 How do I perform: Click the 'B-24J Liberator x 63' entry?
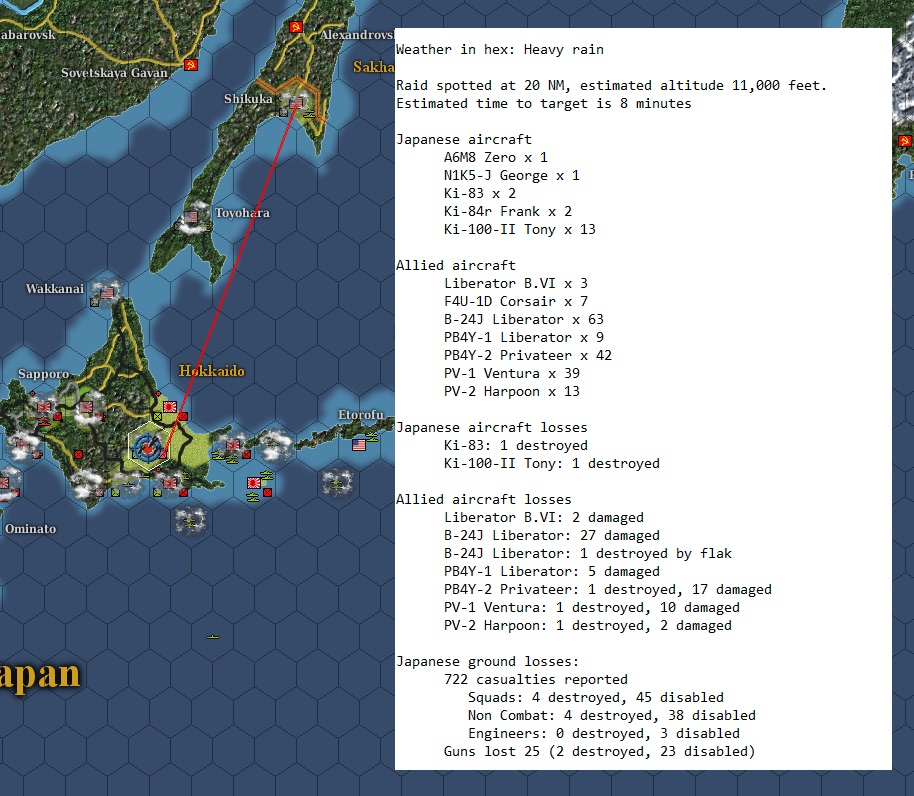point(524,320)
